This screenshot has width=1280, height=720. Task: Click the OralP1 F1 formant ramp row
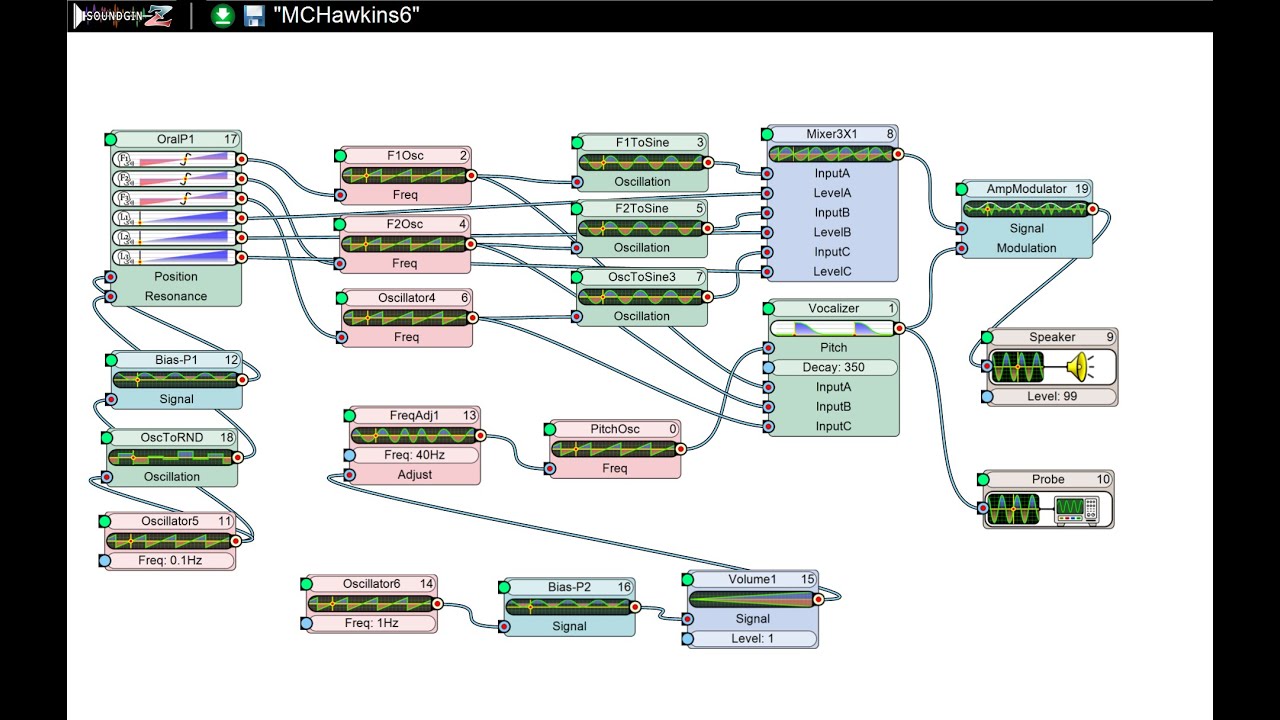175,159
